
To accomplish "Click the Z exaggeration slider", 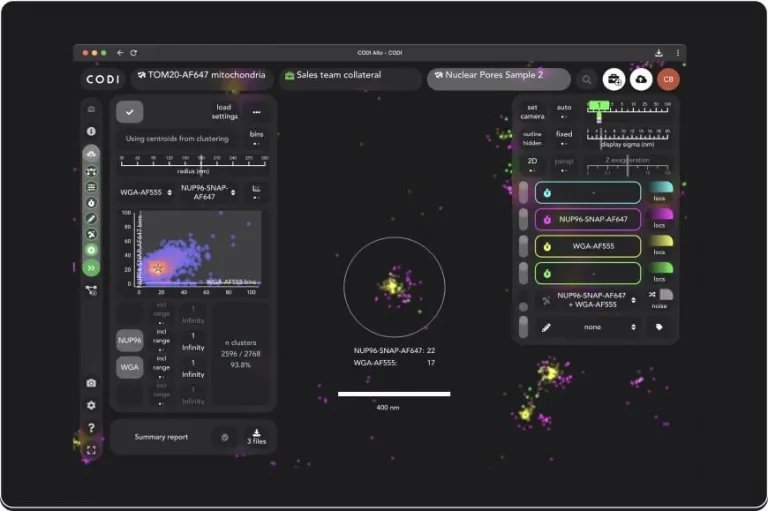I will point(627,166).
